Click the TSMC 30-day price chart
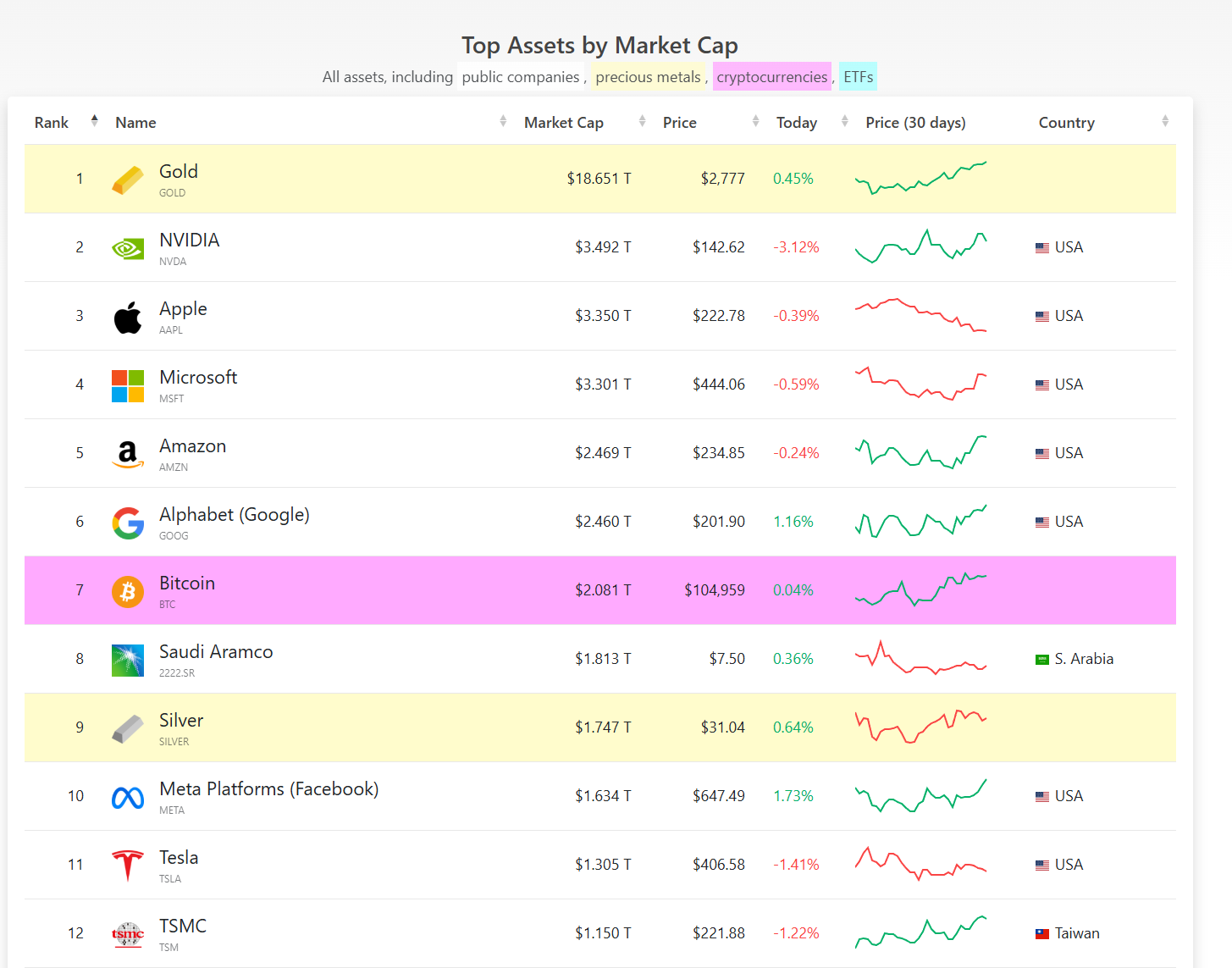 pyautogui.click(x=920, y=932)
